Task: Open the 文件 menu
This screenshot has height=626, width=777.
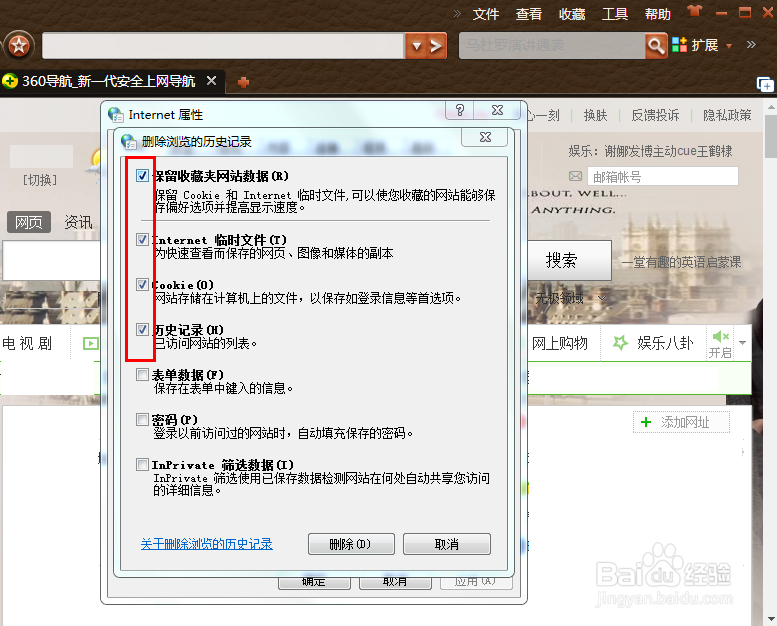Action: (486, 14)
